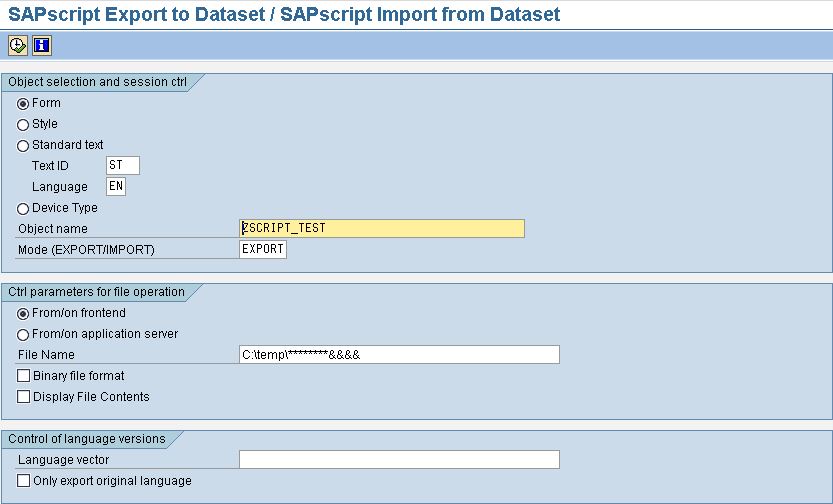833x504 pixels.
Task: Click 'Ctrl parameters for file operation' header
Action: pos(96,292)
